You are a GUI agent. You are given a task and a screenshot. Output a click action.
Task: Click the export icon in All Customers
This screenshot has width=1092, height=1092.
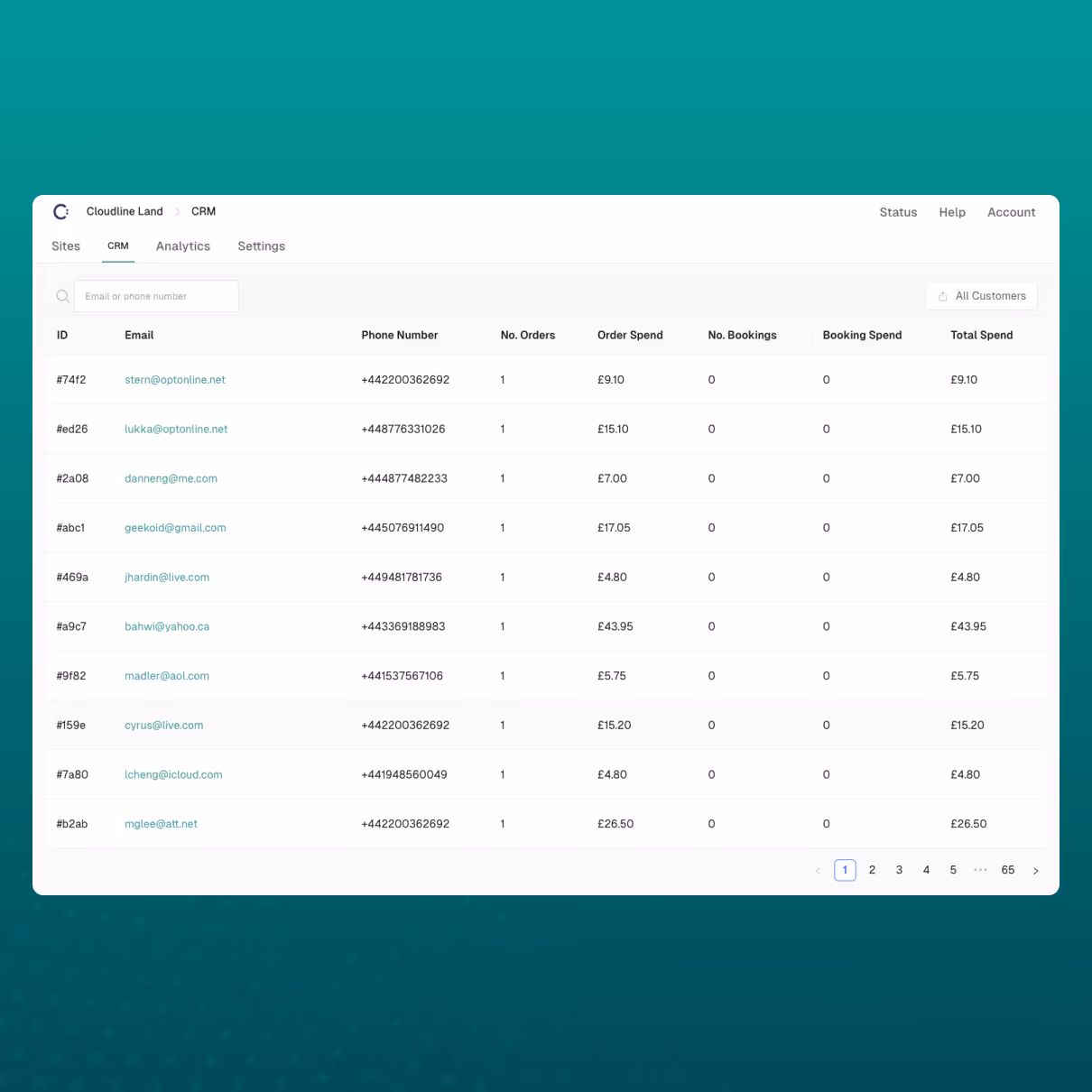943,296
